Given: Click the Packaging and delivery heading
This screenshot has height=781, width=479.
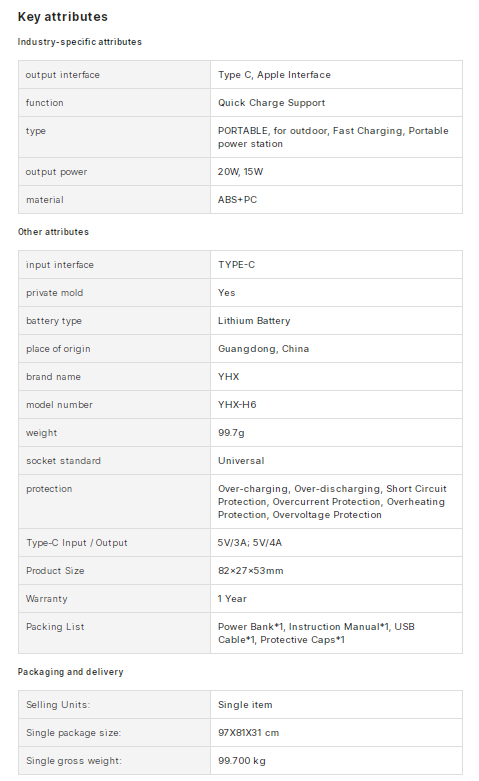Looking at the screenshot, I should (70, 672).
